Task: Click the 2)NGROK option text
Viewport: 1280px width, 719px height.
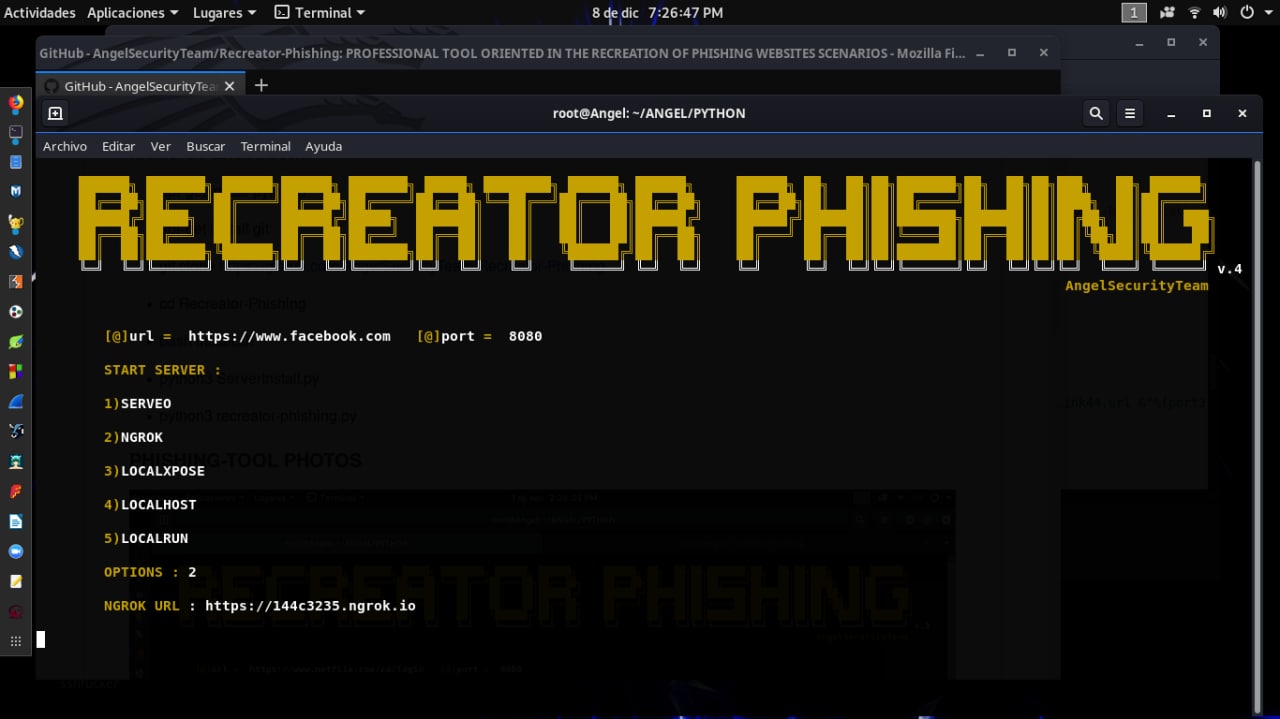Action: [134, 438]
